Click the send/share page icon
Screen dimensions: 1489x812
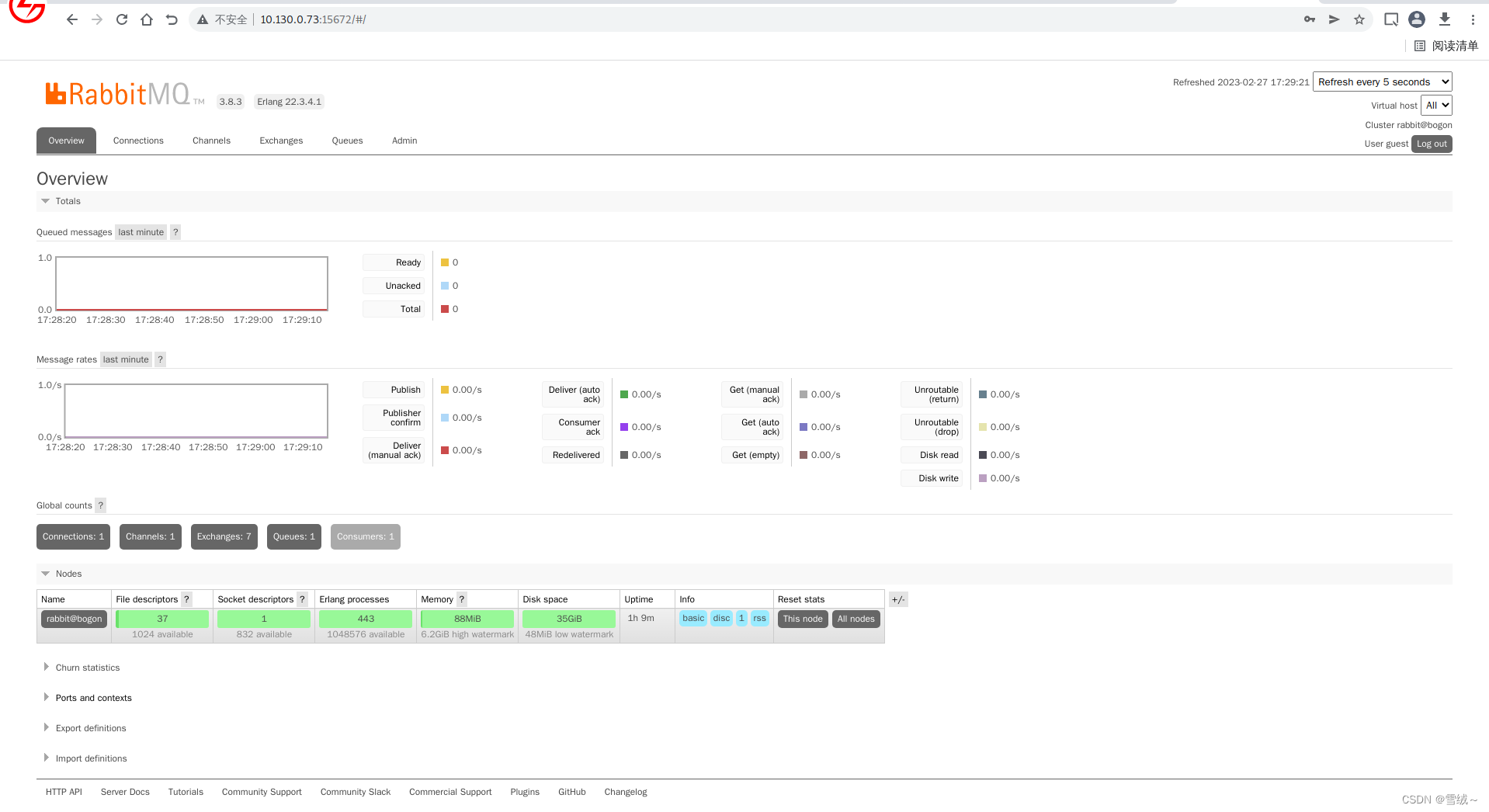pyautogui.click(x=1335, y=19)
